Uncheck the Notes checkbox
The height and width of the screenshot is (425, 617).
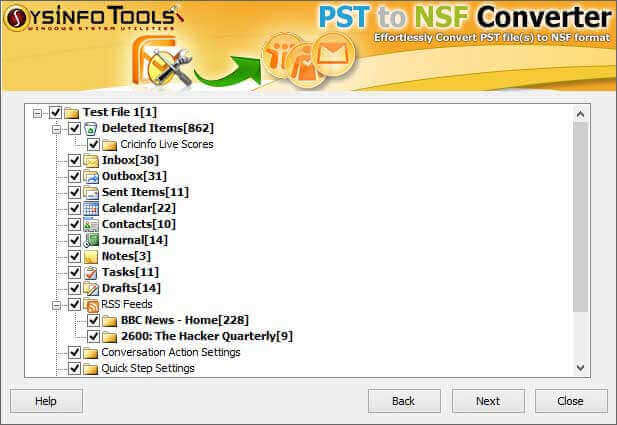point(74,256)
